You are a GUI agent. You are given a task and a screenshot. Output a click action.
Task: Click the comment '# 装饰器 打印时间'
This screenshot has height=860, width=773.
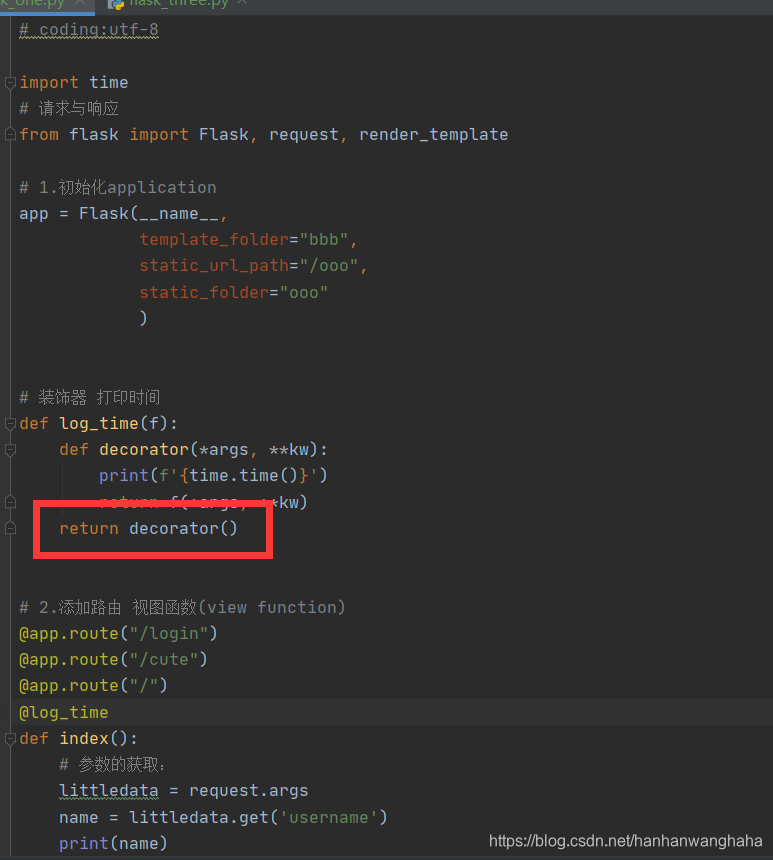[x=90, y=398]
